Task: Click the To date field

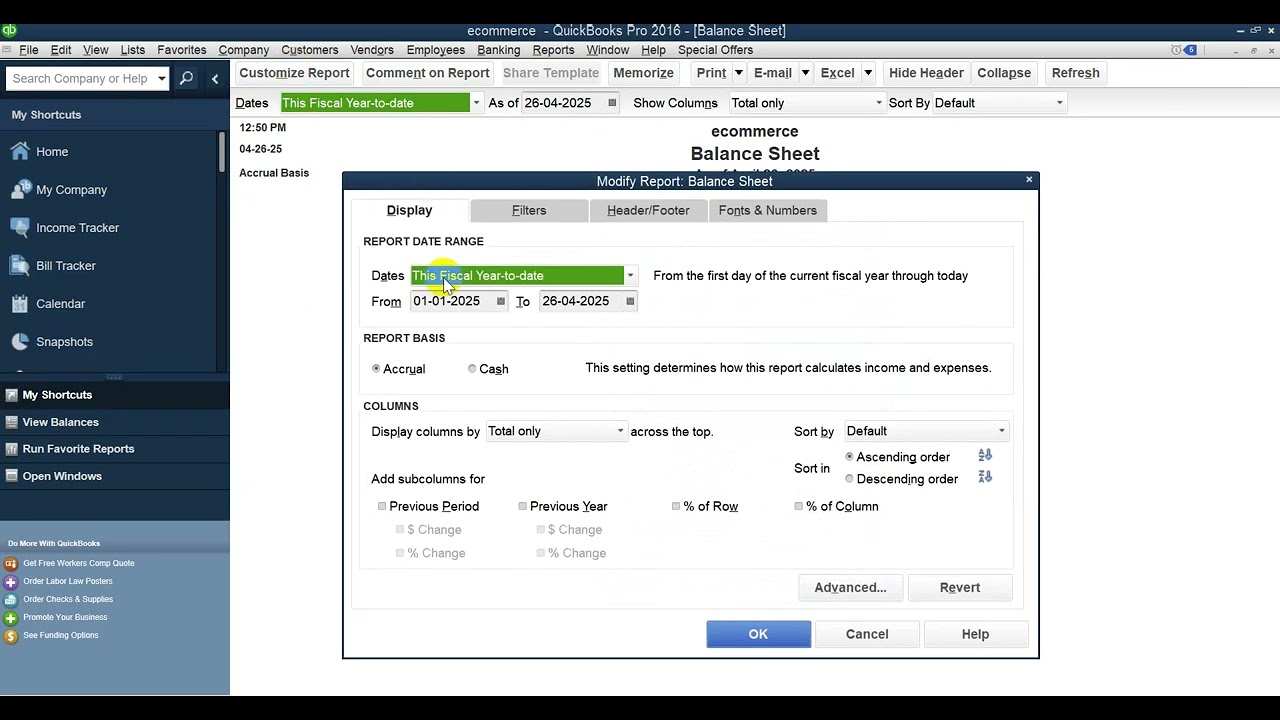Action: pos(581,301)
